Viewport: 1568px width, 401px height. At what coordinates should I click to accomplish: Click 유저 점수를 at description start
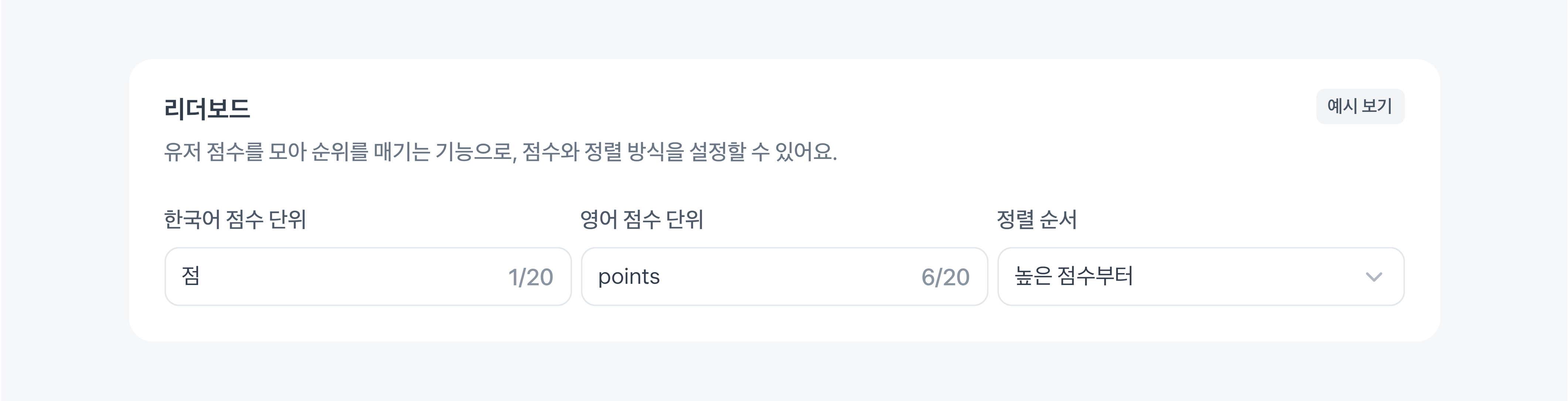[213, 152]
